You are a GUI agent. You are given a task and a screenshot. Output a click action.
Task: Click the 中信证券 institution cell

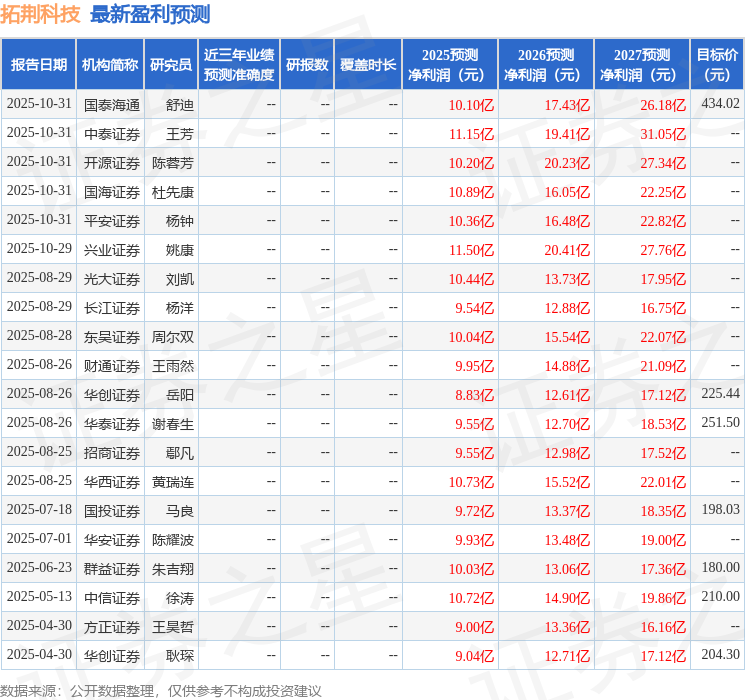pos(112,598)
